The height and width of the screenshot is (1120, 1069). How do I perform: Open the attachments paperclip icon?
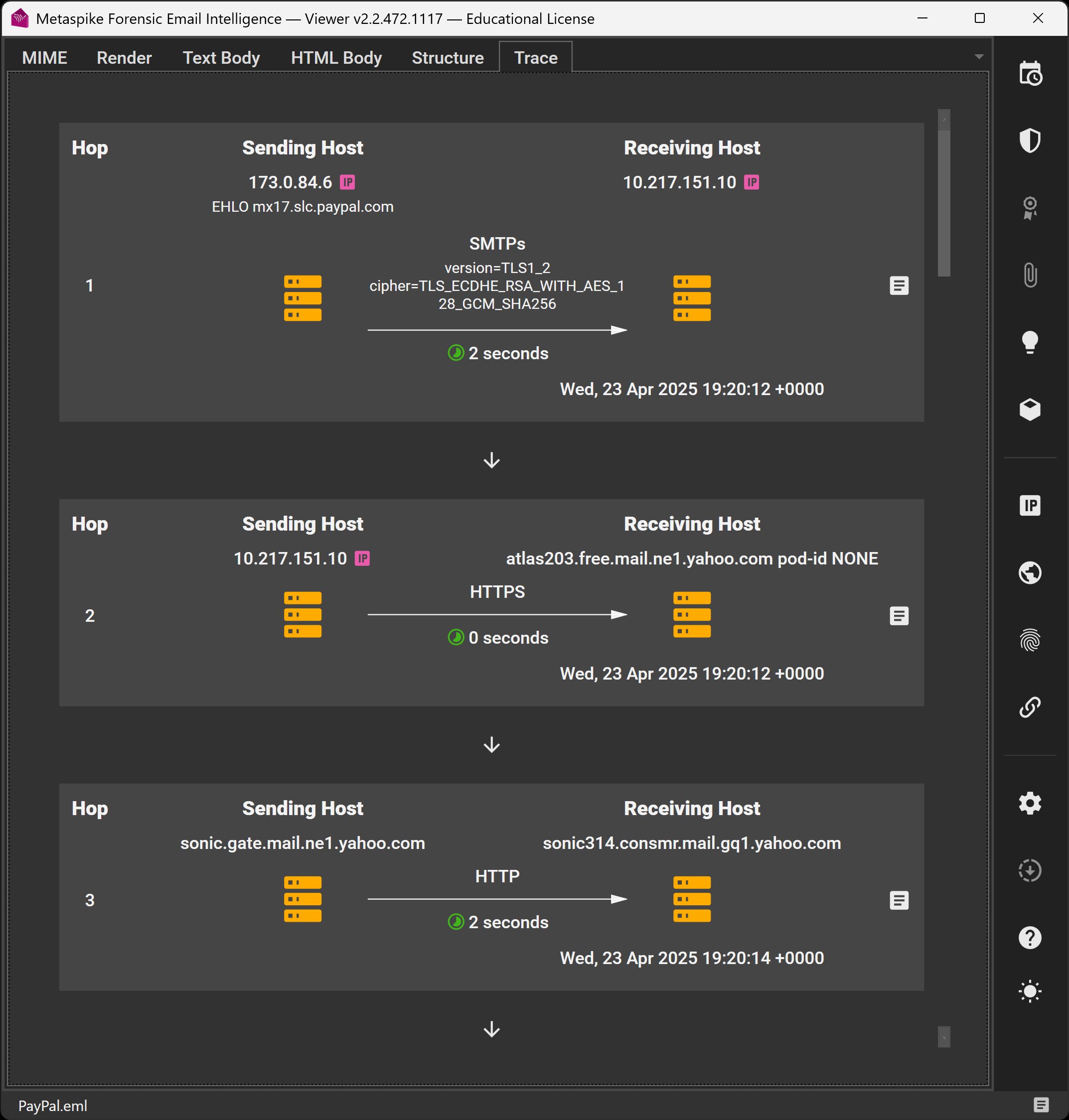pos(1030,275)
